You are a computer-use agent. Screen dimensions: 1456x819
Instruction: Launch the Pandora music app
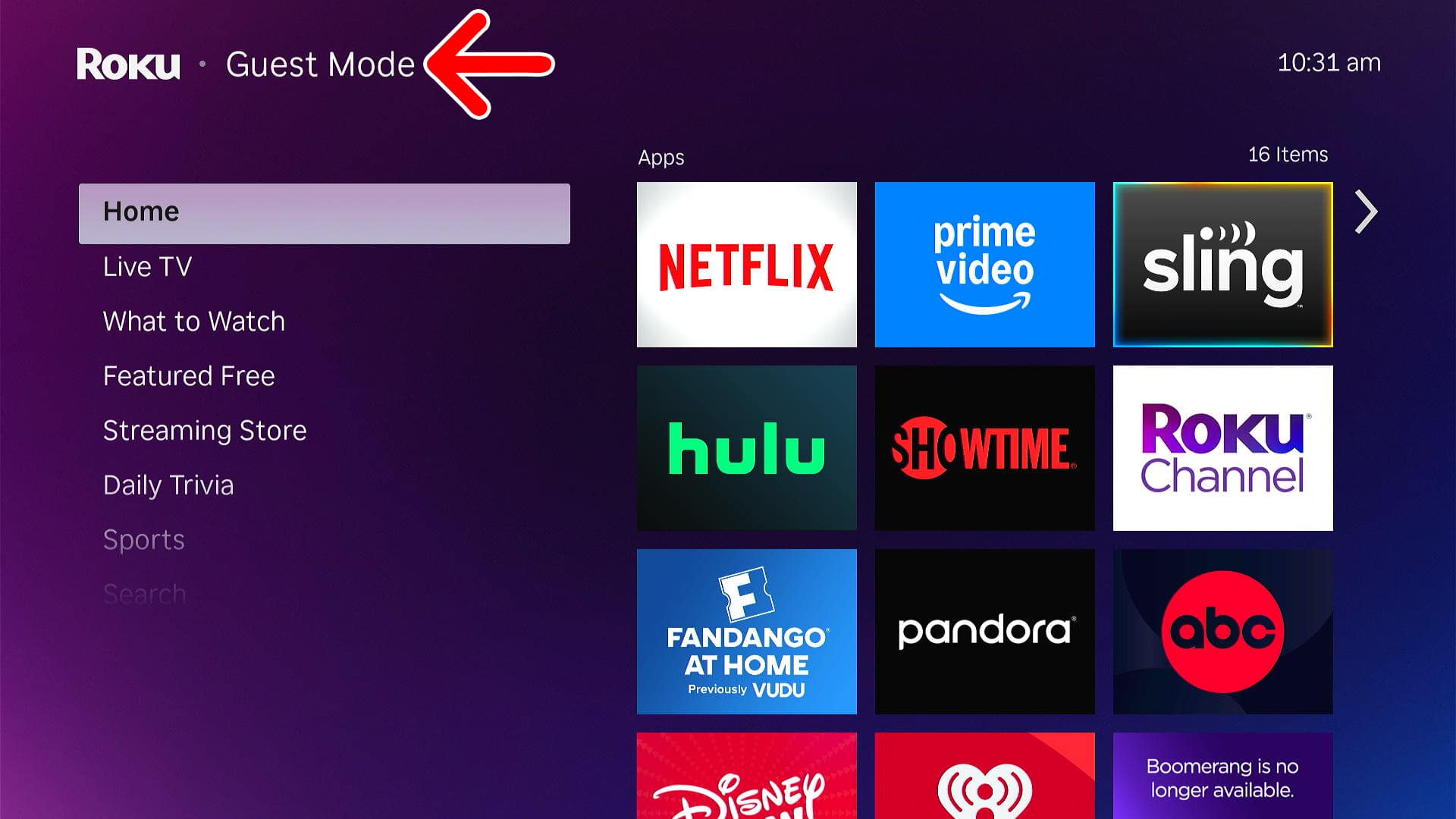click(x=986, y=632)
